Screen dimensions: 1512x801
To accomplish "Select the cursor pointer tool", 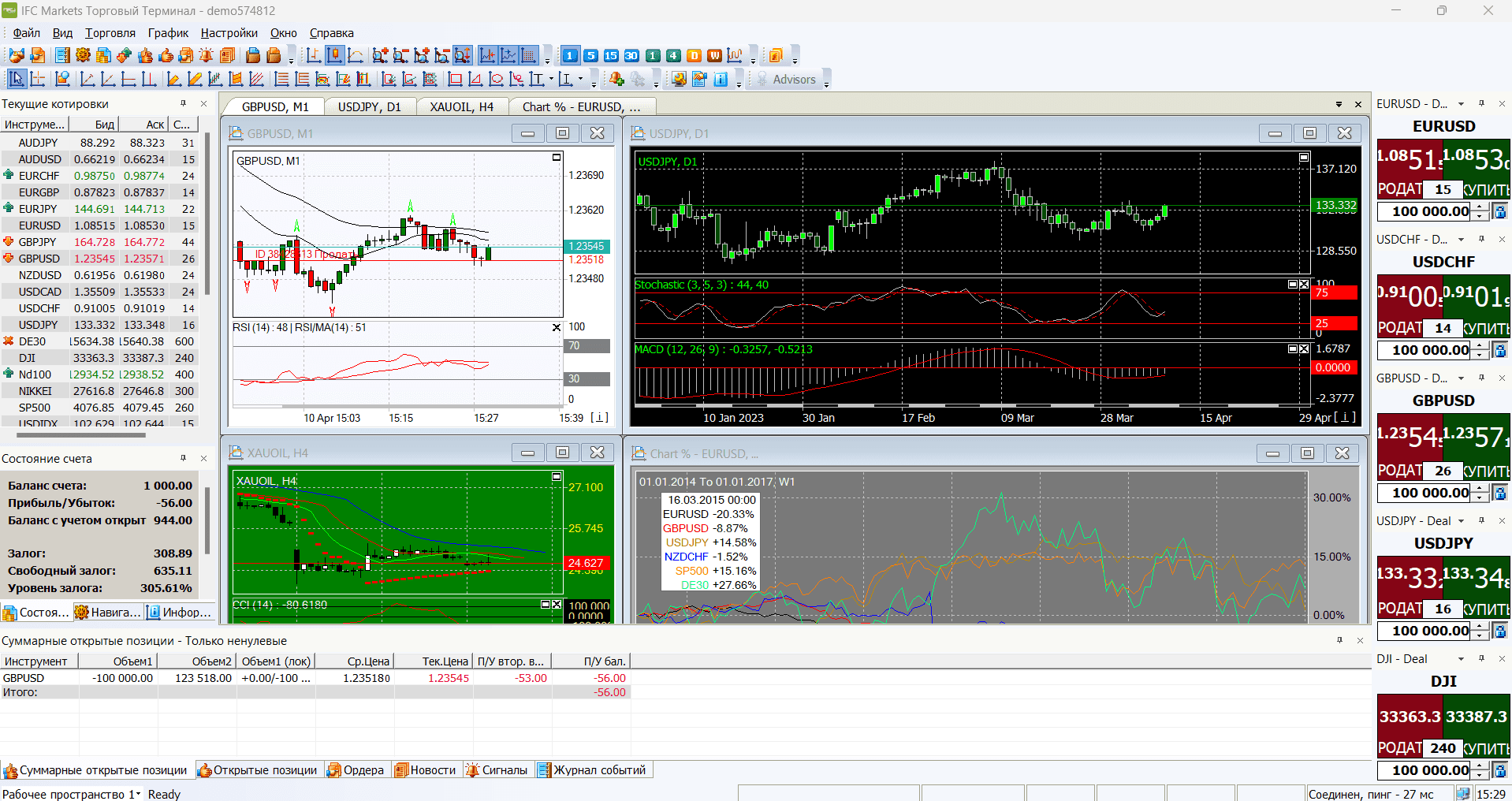I will (17, 79).
